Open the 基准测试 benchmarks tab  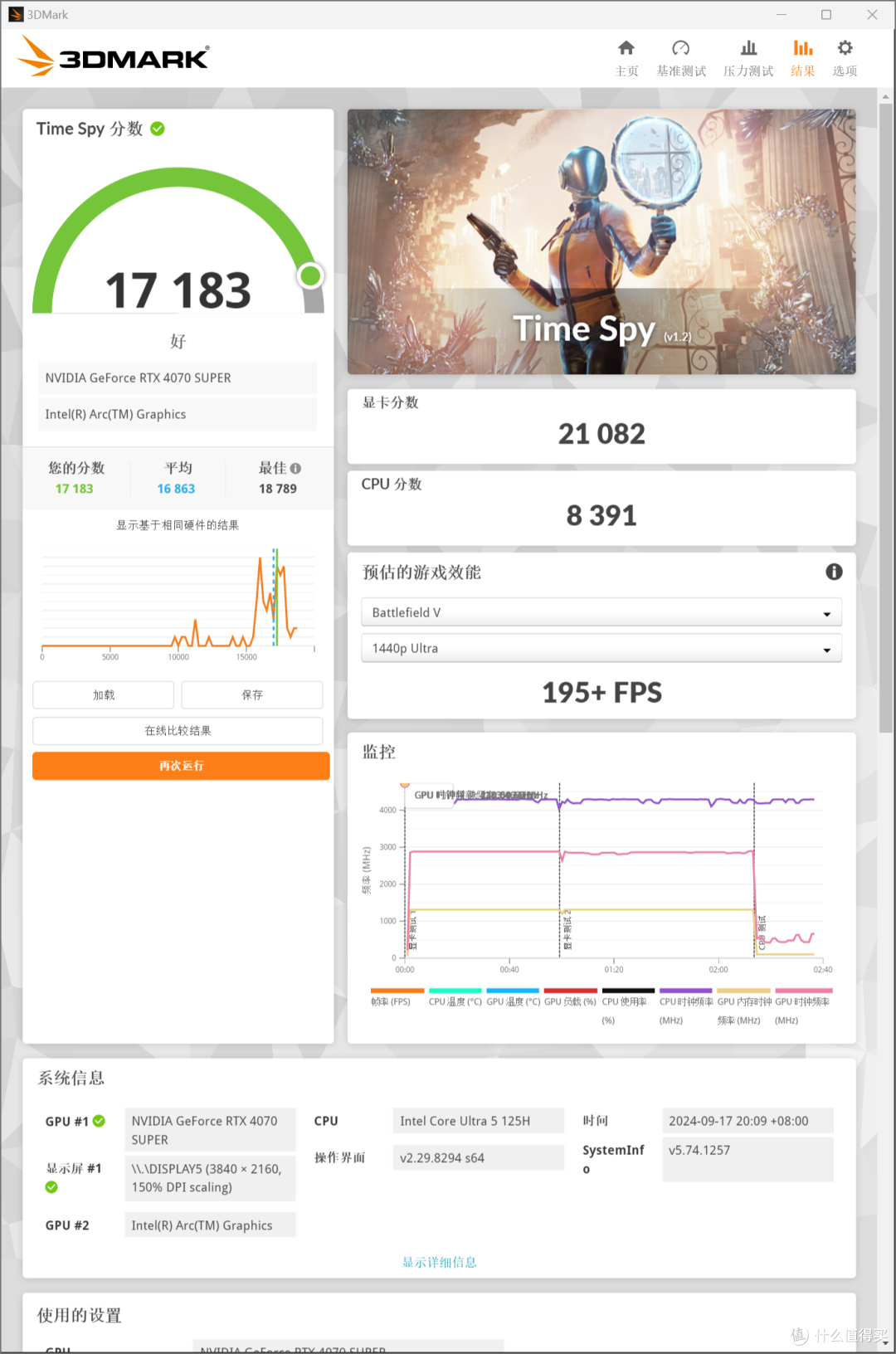pyautogui.click(x=681, y=58)
